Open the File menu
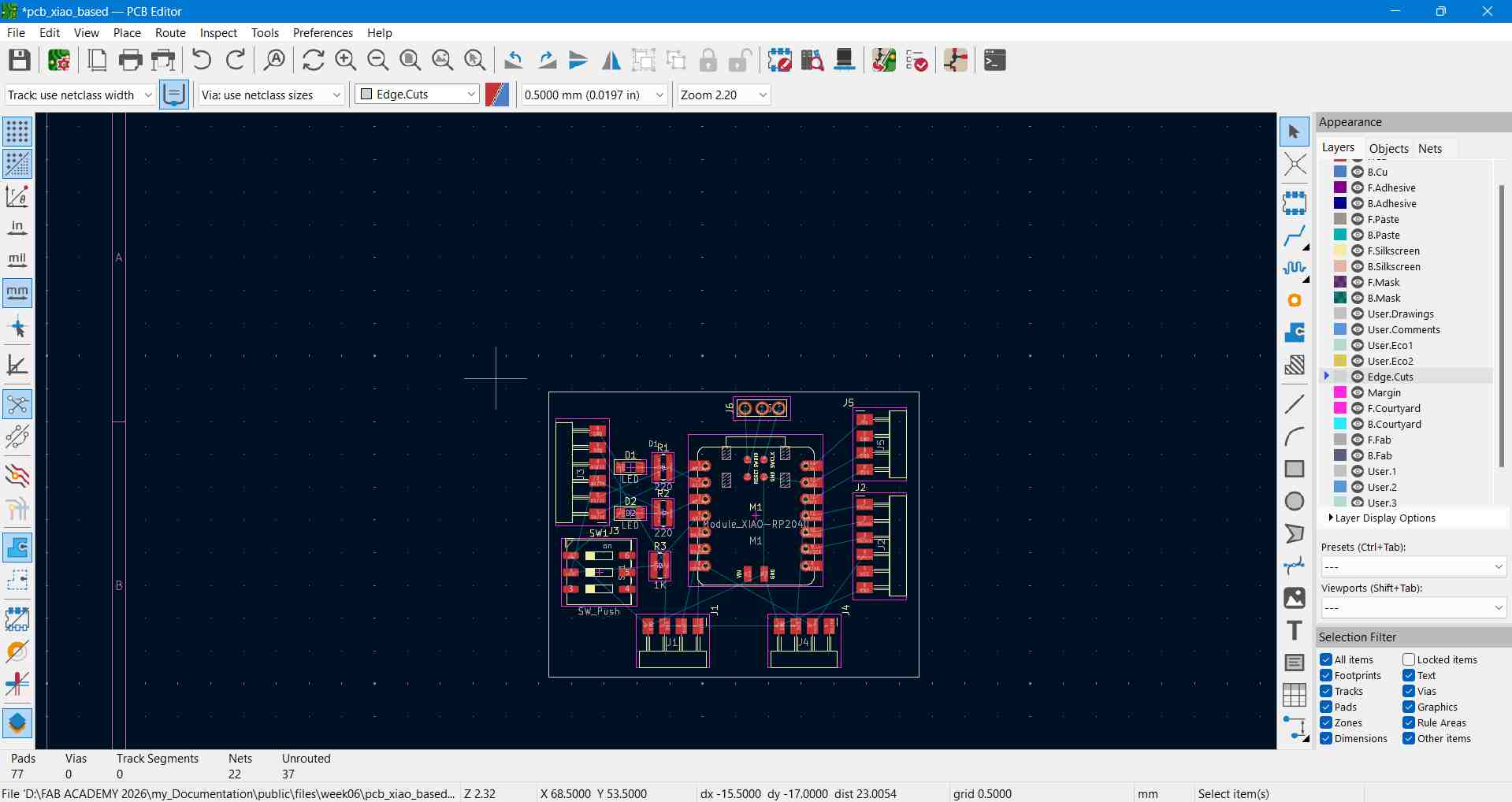The width and height of the screenshot is (1512, 802). tap(16, 32)
